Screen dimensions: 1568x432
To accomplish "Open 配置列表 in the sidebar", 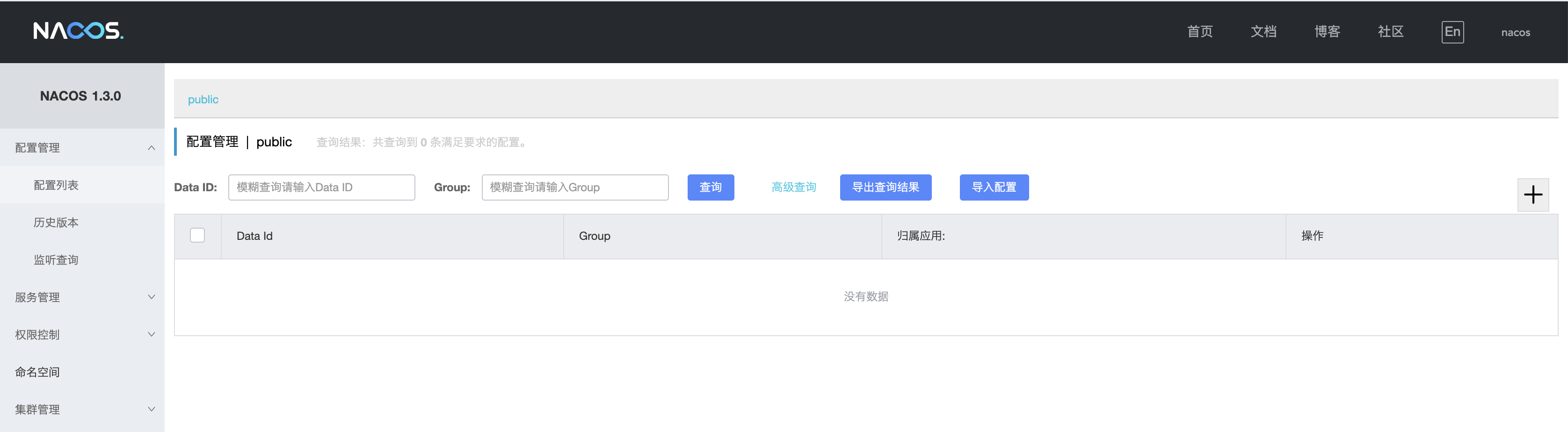I will point(82,185).
